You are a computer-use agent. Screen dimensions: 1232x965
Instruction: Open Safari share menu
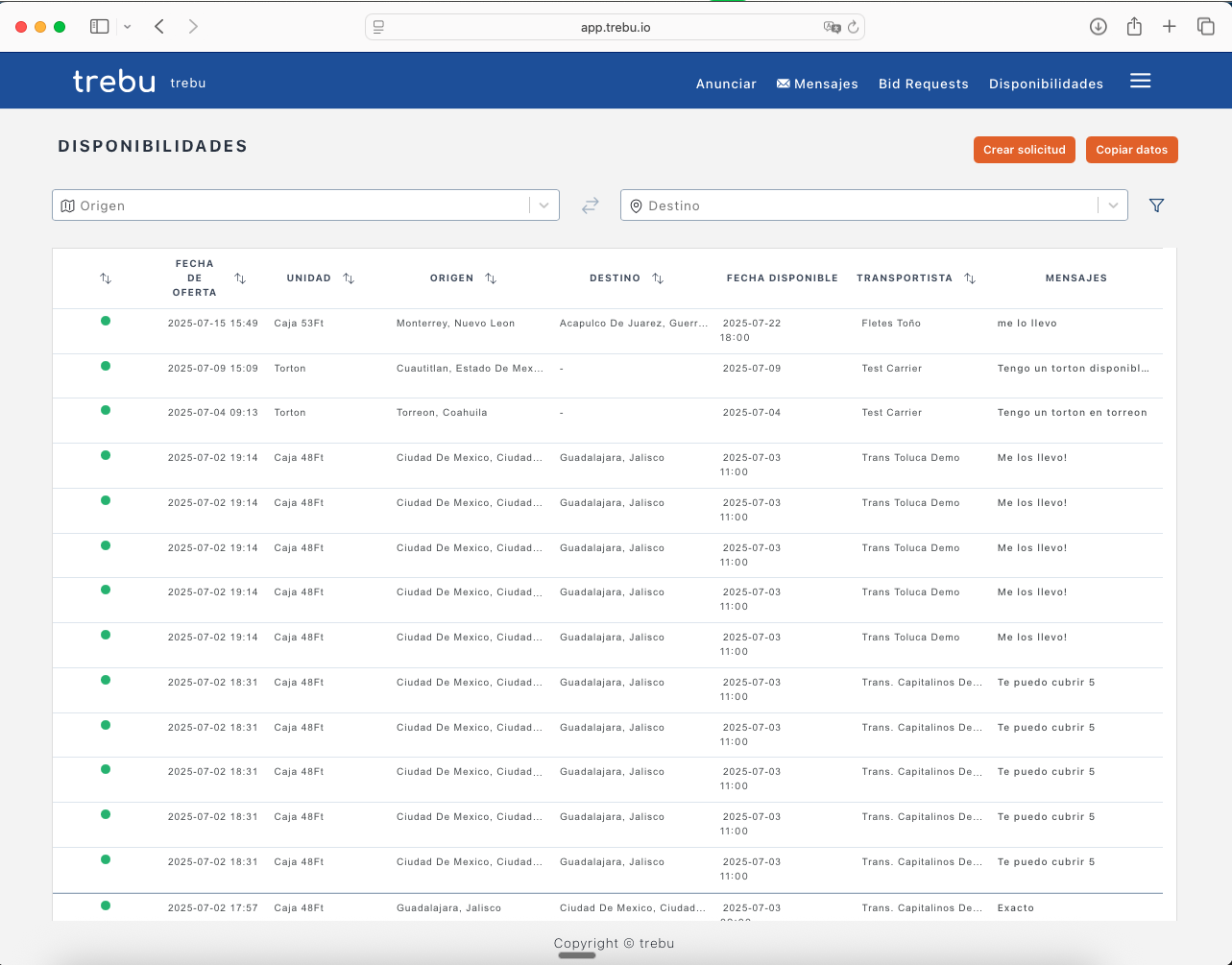pos(1134,26)
